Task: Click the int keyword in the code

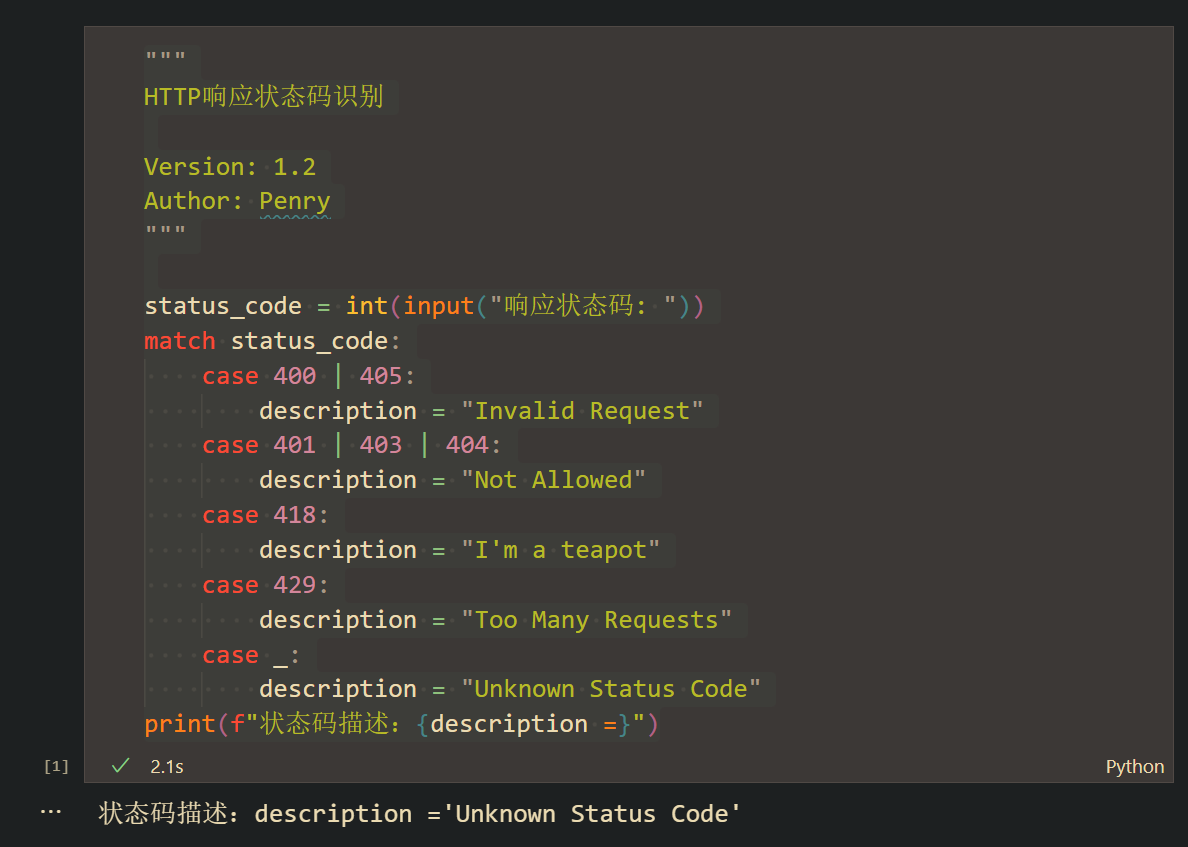Action: click(x=366, y=306)
